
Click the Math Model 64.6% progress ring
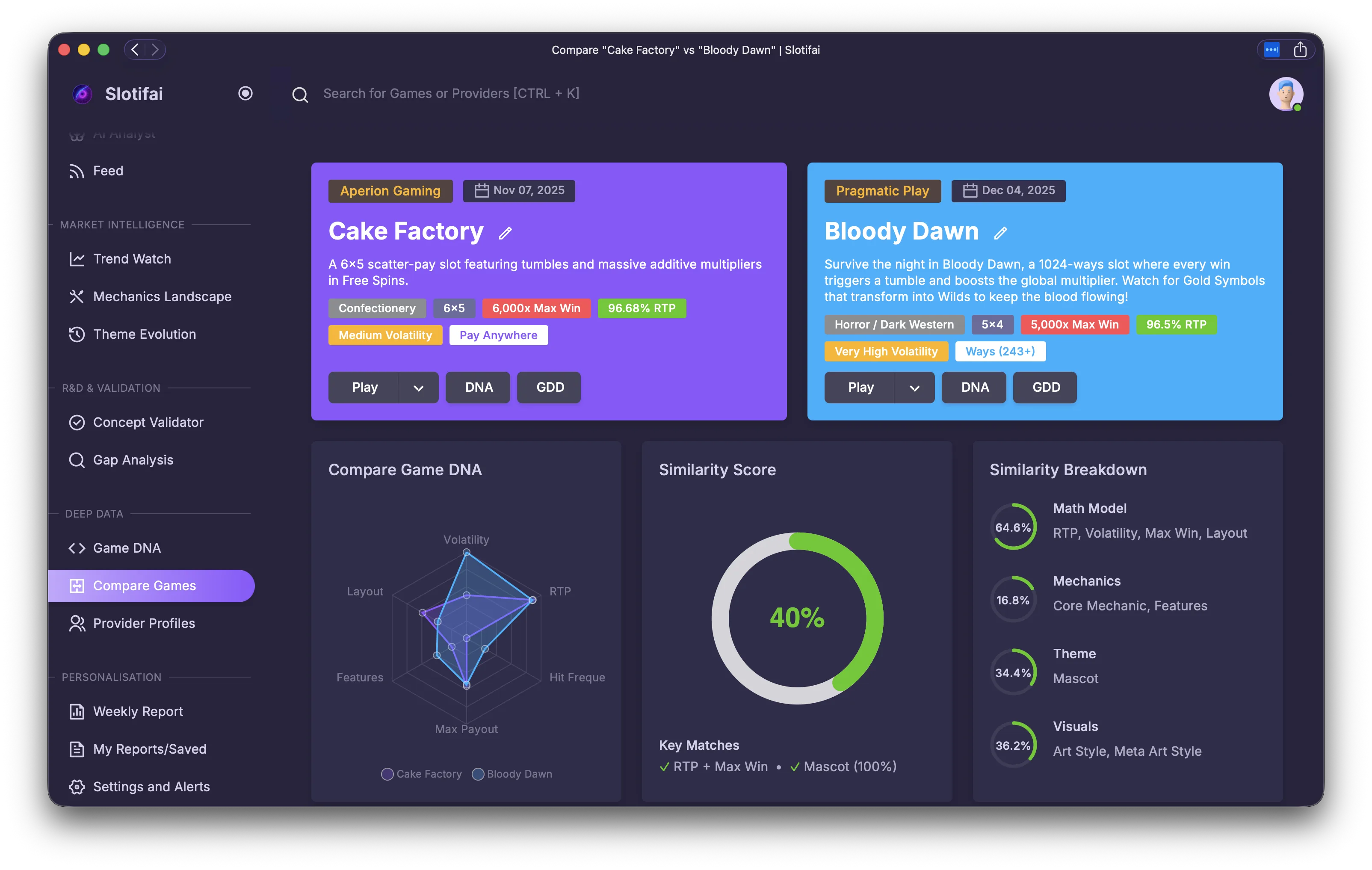pyautogui.click(x=1013, y=527)
